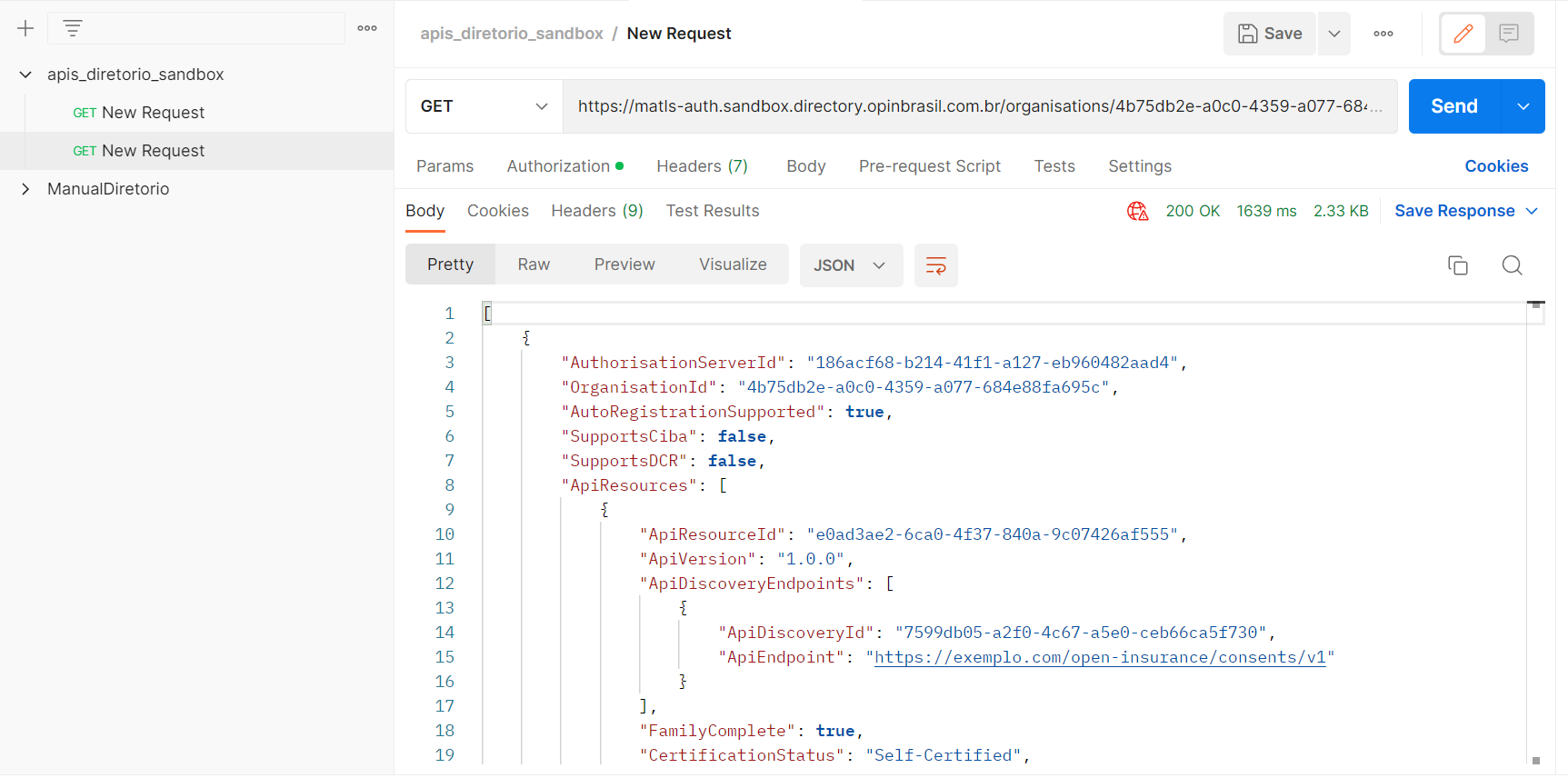Select the highlighted second GET New Request
Viewport: 1568px width, 778px height.
click(196, 151)
